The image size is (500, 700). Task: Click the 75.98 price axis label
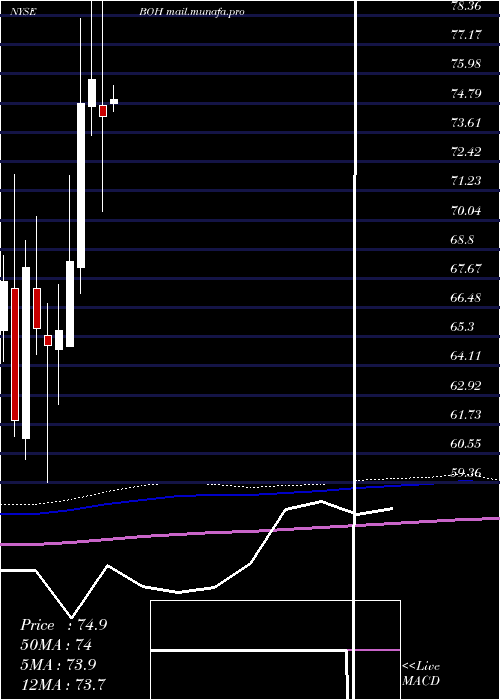point(466,63)
